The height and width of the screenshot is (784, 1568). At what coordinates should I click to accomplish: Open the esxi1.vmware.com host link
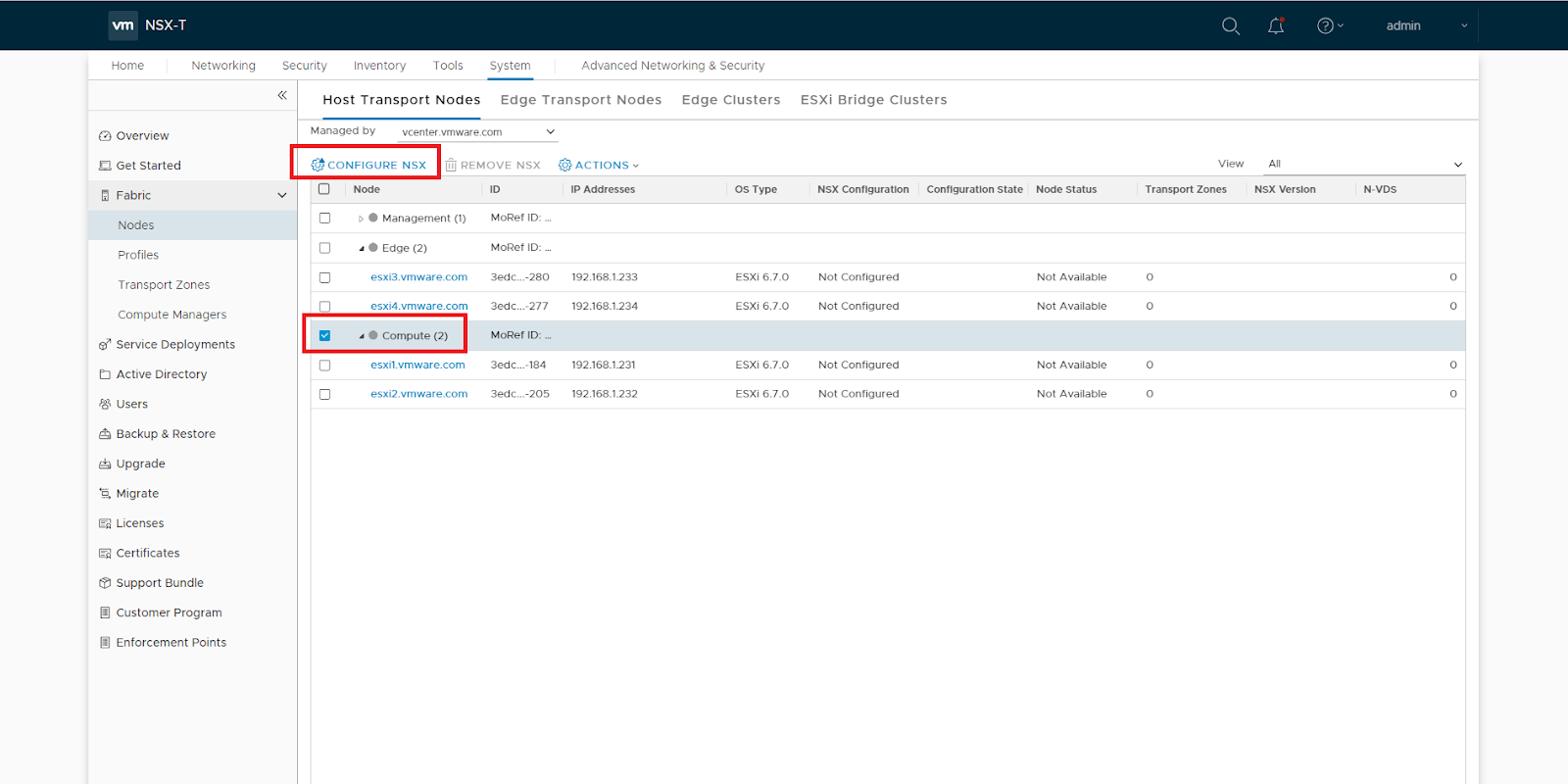[x=417, y=365]
